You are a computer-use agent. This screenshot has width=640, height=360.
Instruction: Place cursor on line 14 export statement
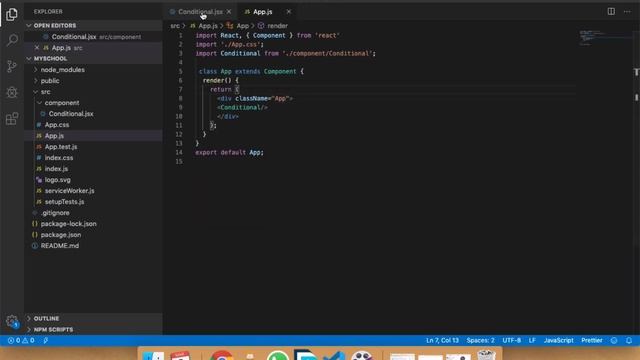click(x=229, y=152)
